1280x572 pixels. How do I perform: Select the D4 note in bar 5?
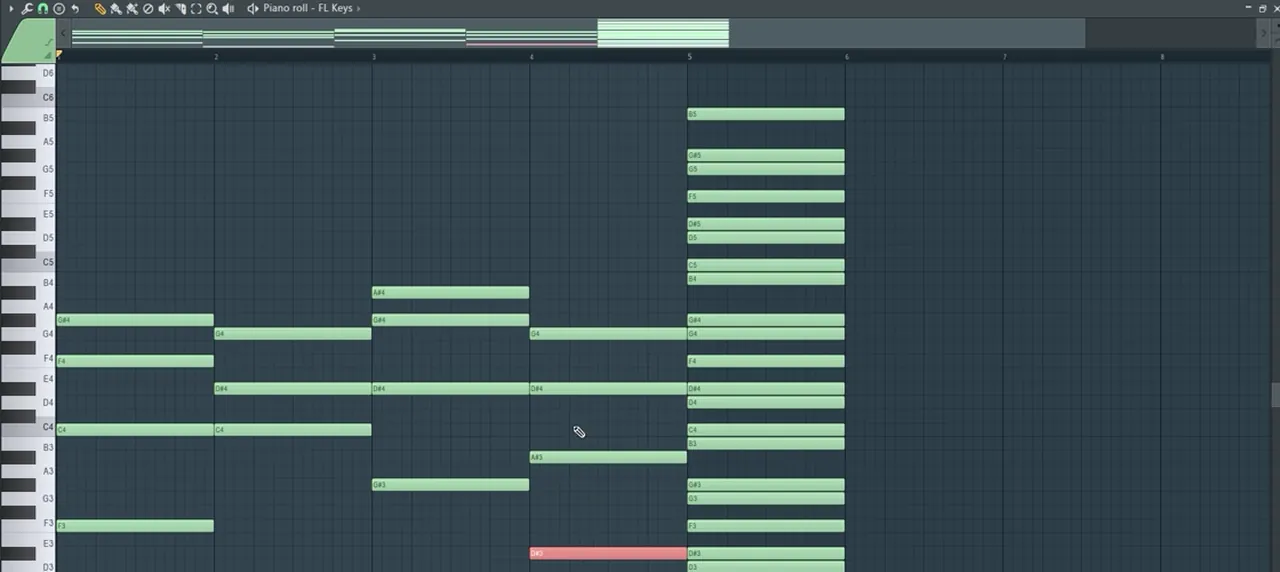point(766,402)
